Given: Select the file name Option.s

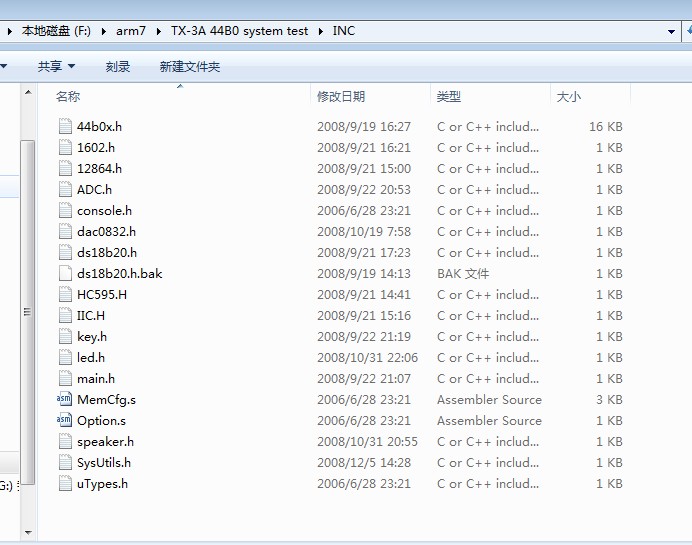Looking at the screenshot, I should (x=102, y=421).
